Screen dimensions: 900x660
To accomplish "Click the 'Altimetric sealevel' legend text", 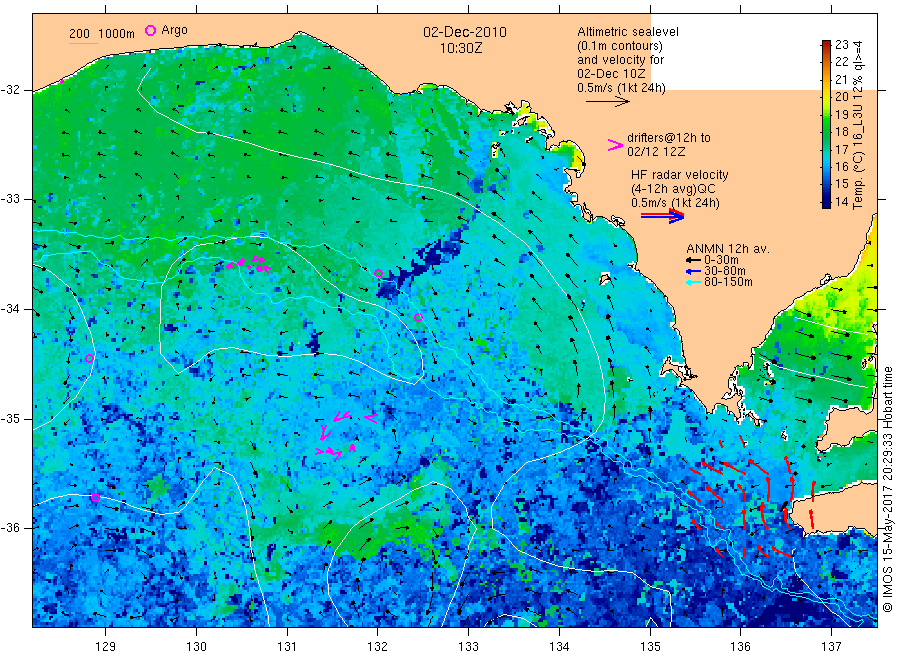I will 628,32.
